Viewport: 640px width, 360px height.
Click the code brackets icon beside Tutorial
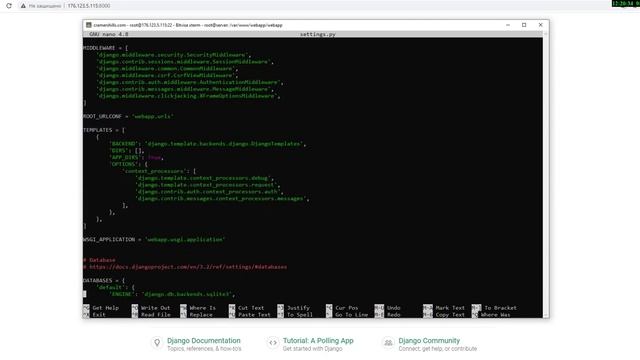click(x=273, y=343)
